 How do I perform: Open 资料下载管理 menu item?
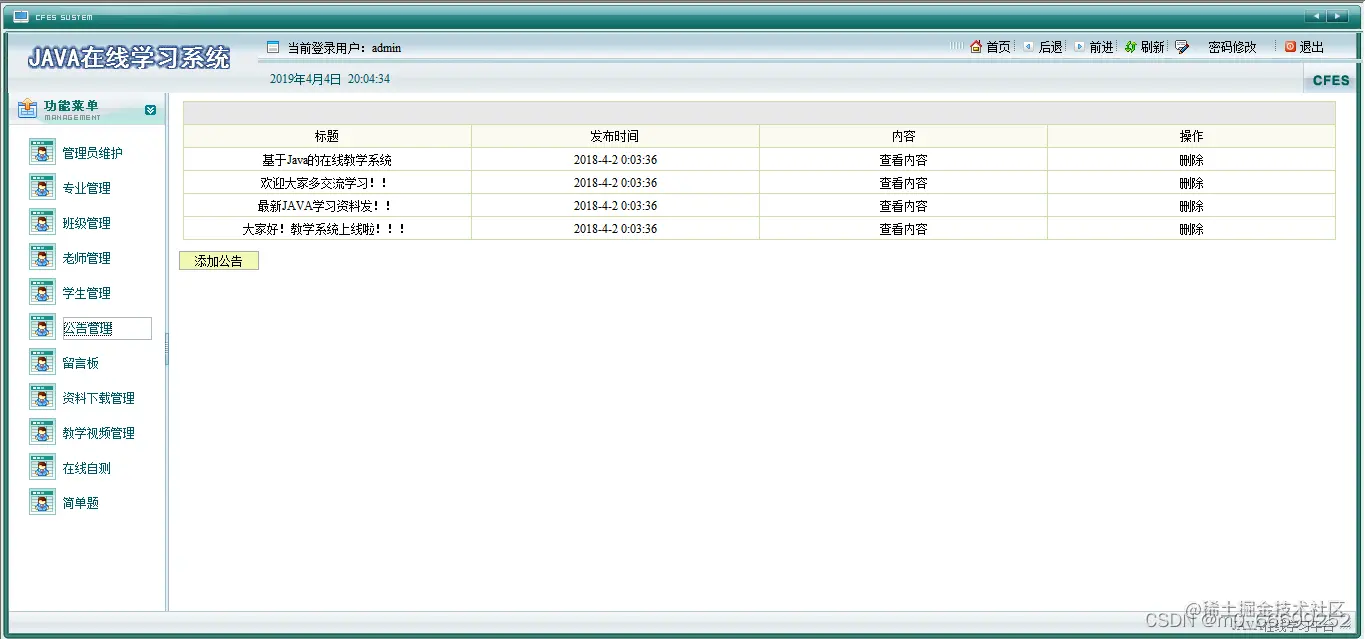[99, 398]
